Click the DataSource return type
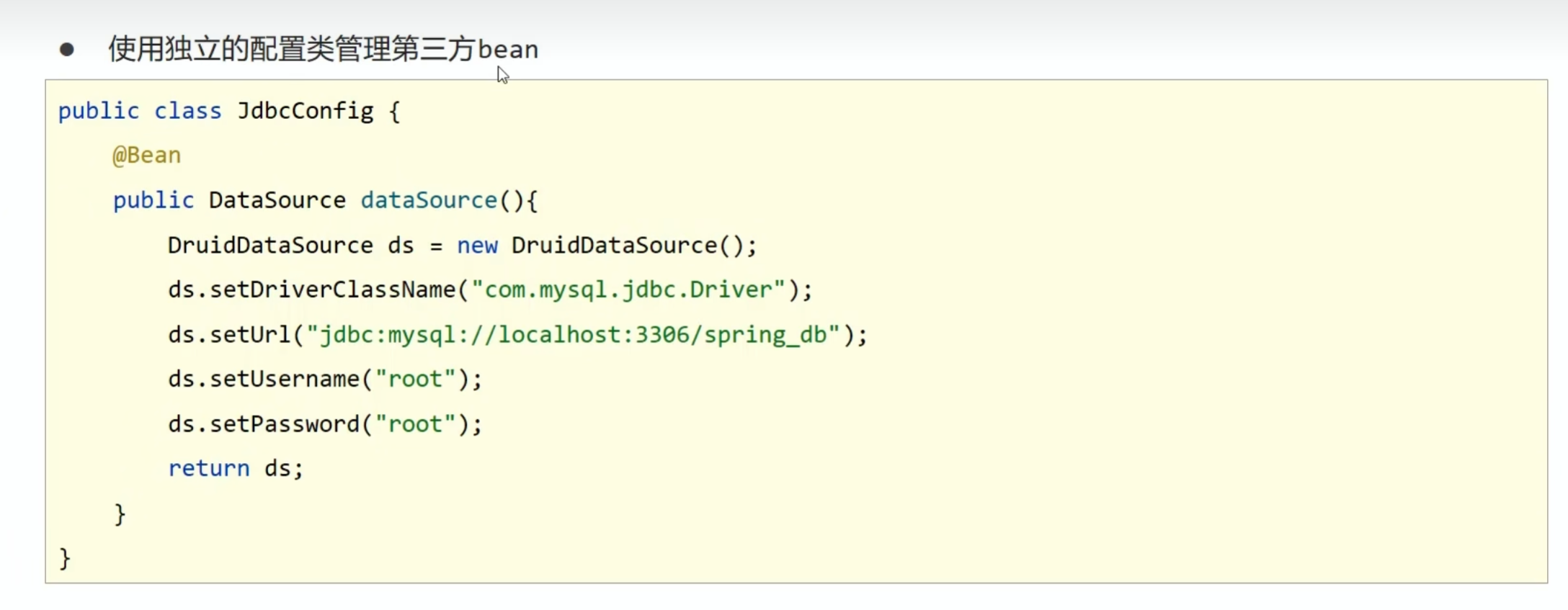 [x=277, y=200]
